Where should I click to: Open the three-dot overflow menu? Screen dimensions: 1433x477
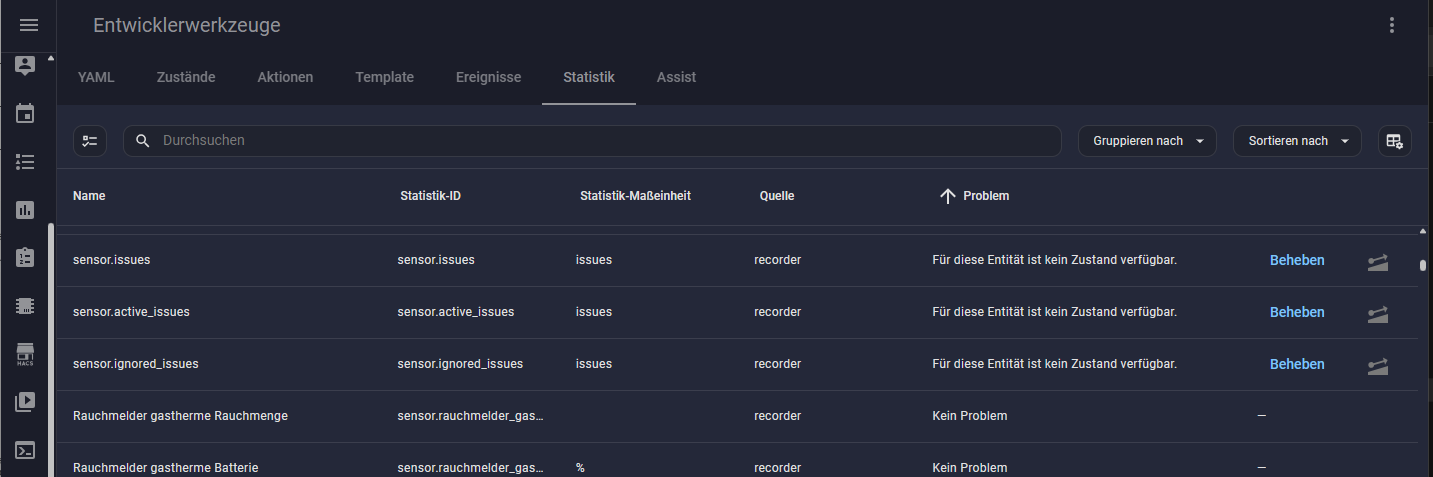(1391, 26)
